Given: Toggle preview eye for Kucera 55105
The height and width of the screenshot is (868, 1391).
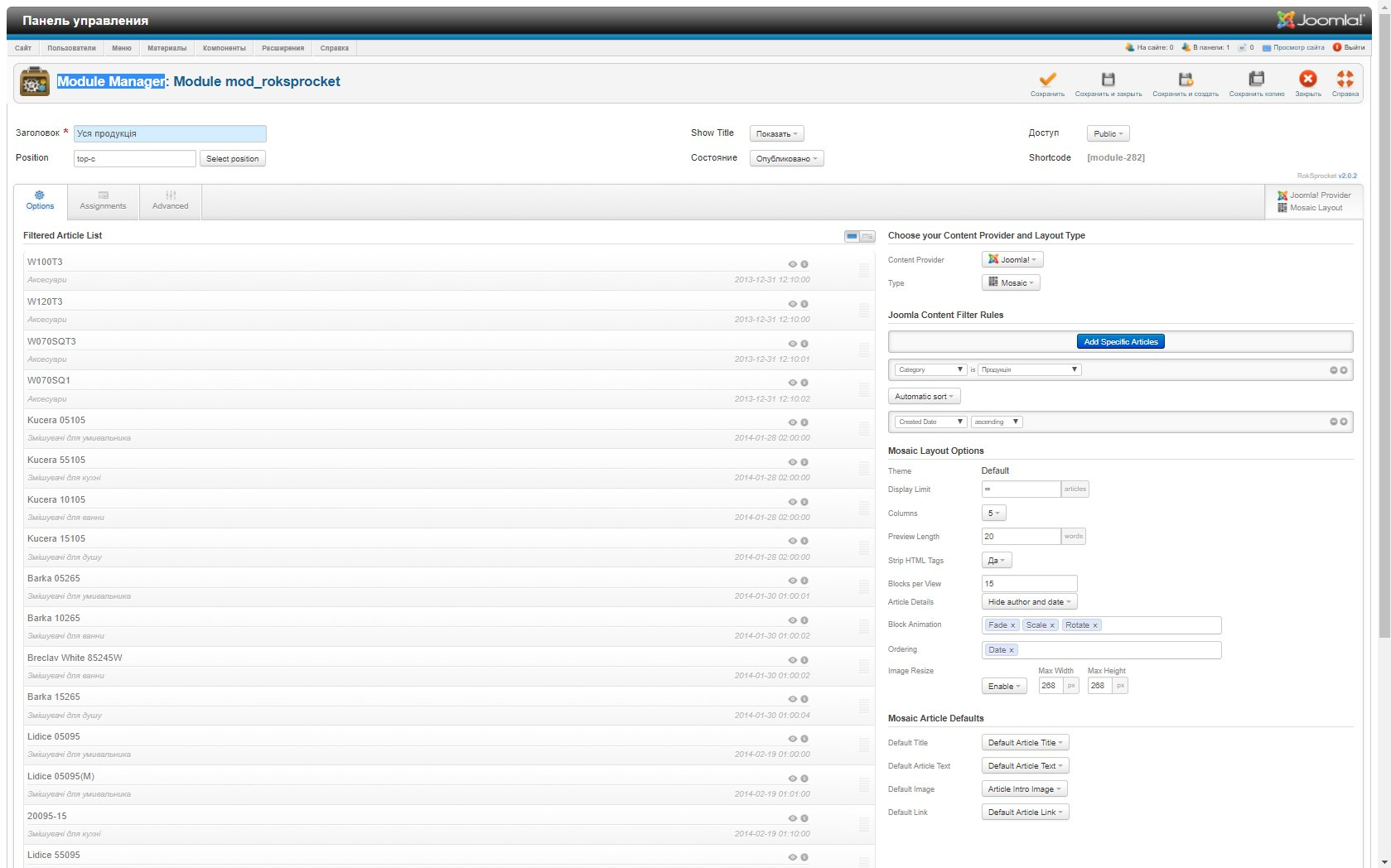Looking at the screenshot, I should pos(792,462).
